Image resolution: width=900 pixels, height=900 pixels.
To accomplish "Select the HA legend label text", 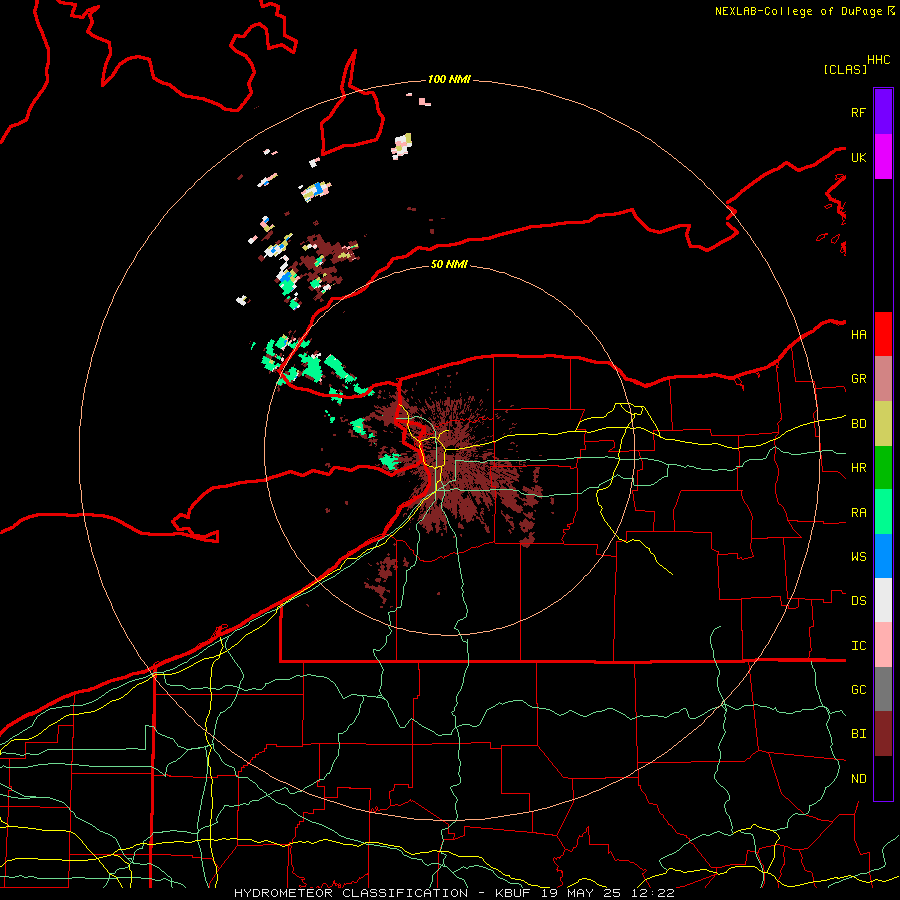I will pyautogui.click(x=858, y=335).
